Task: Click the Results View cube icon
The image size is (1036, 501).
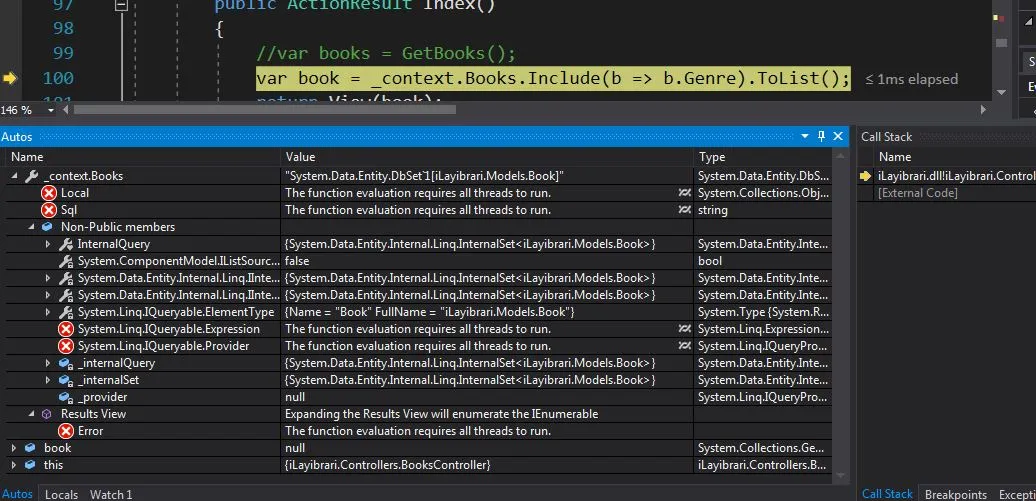Action: pos(46,414)
